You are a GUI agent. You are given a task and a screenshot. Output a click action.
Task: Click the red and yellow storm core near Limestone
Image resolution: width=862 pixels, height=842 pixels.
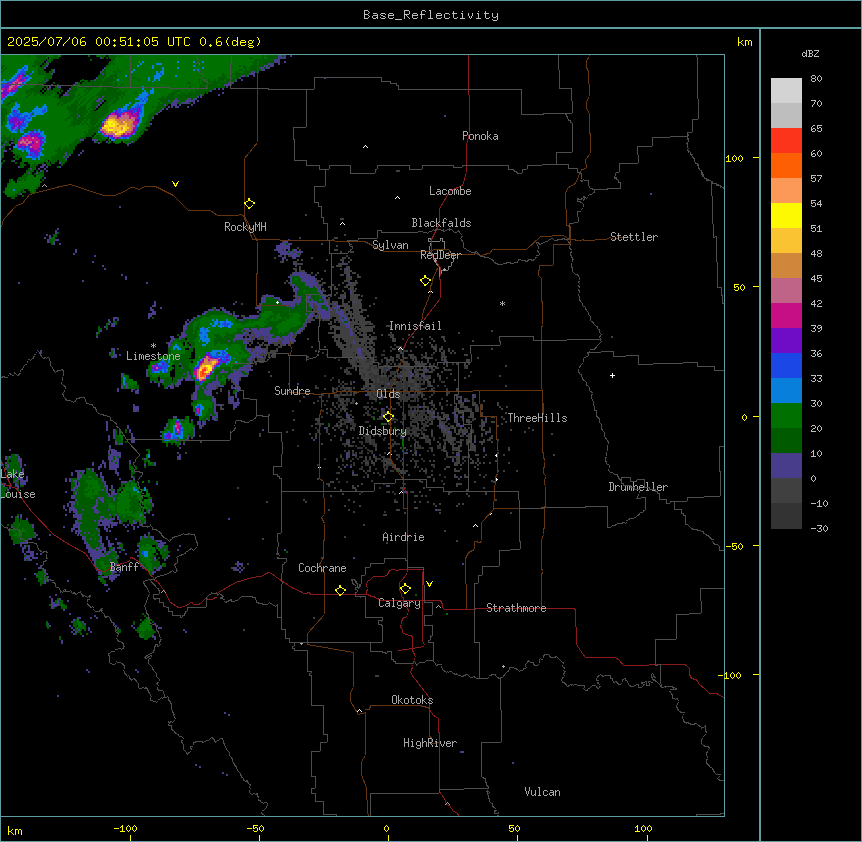click(206, 367)
